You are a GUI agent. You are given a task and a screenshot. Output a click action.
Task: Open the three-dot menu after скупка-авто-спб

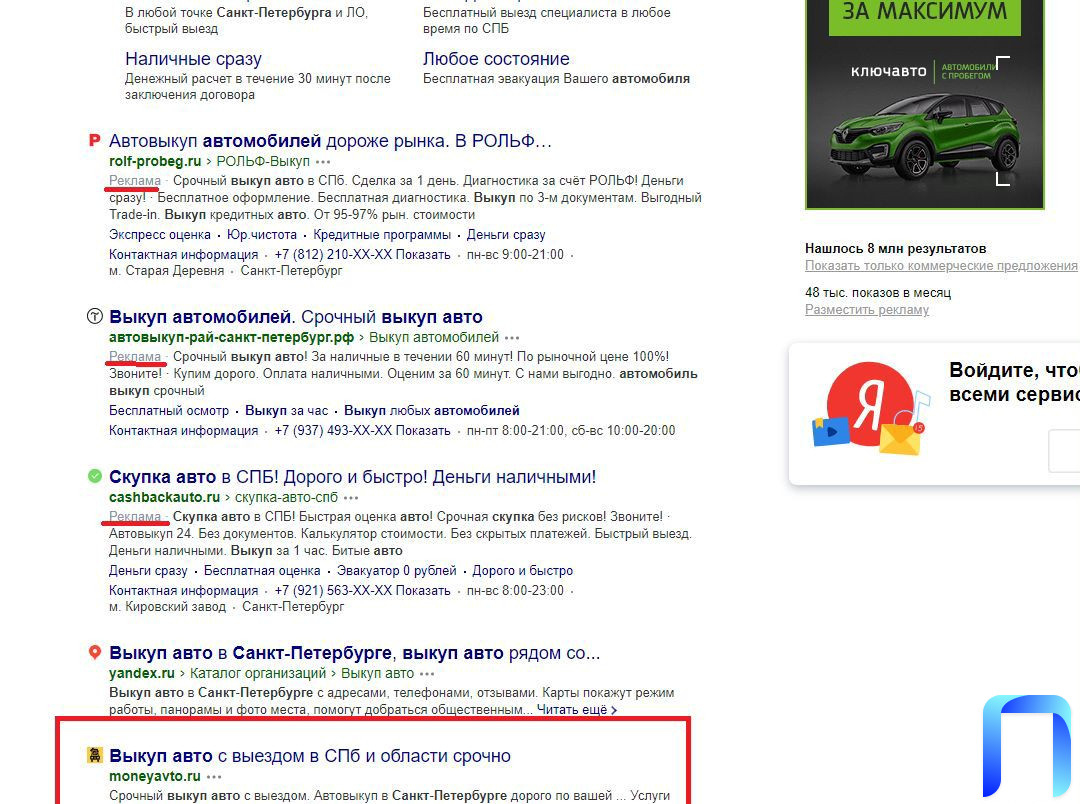[x=351, y=498]
